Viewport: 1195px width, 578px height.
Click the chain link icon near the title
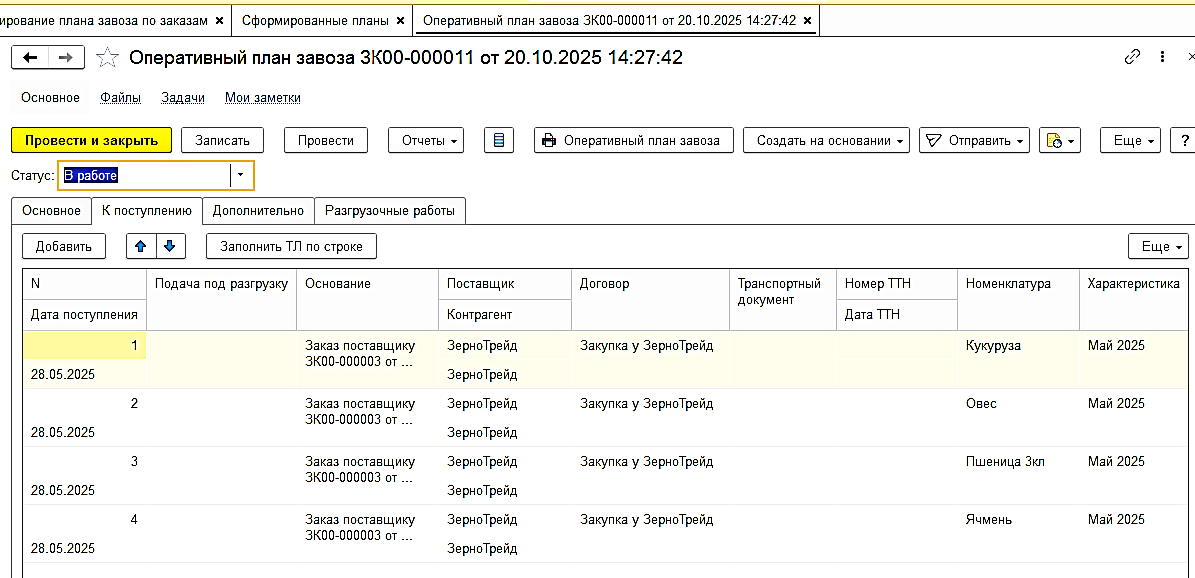click(1132, 57)
